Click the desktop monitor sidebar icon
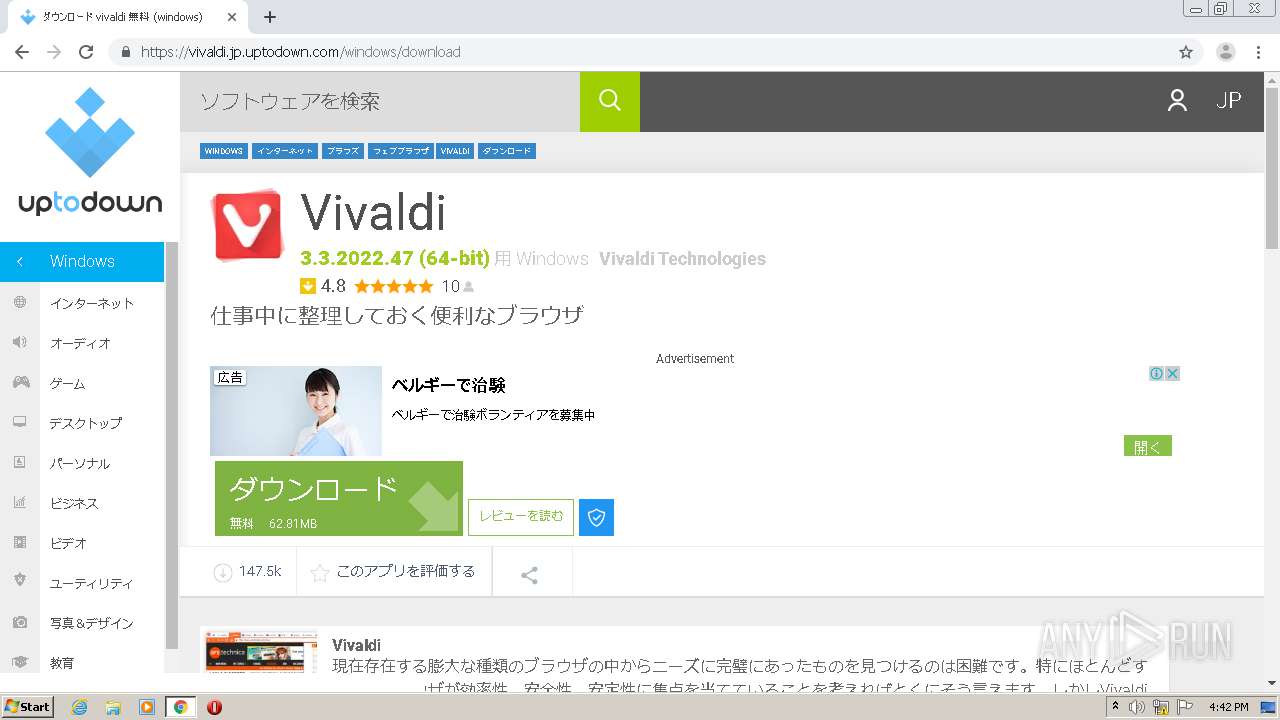This screenshot has height=720, width=1280. point(20,422)
